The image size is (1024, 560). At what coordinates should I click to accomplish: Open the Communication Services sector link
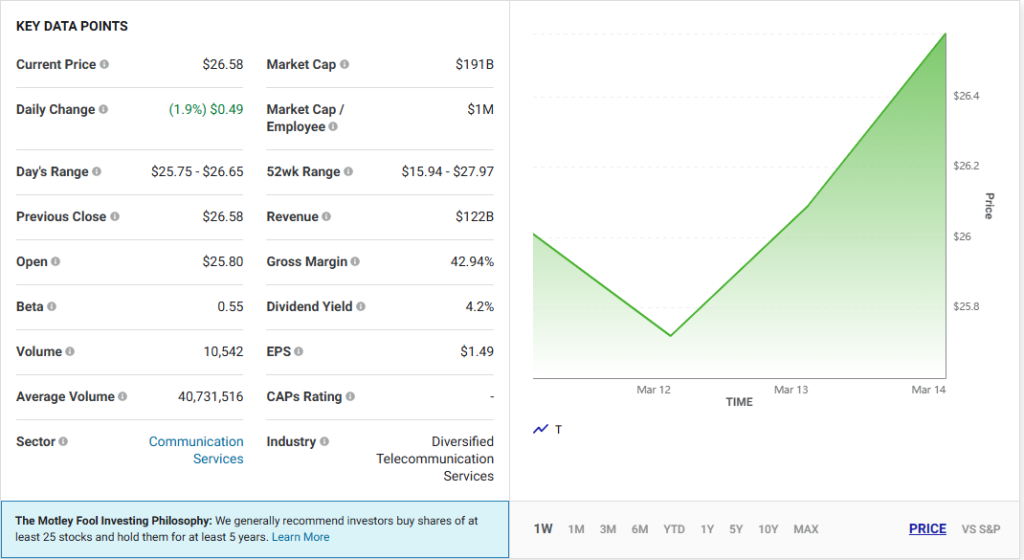pyautogui.click(x=196, y=450)
